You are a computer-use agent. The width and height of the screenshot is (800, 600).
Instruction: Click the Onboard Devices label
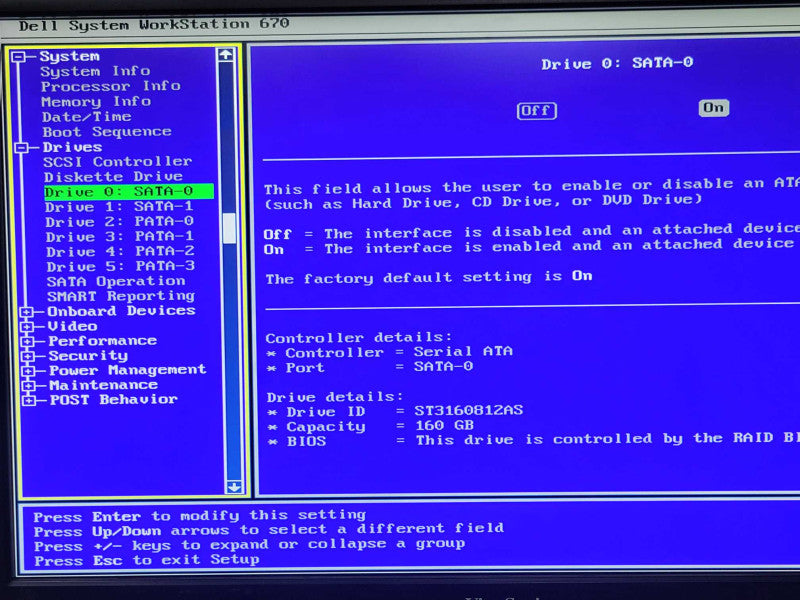point(121,311)
